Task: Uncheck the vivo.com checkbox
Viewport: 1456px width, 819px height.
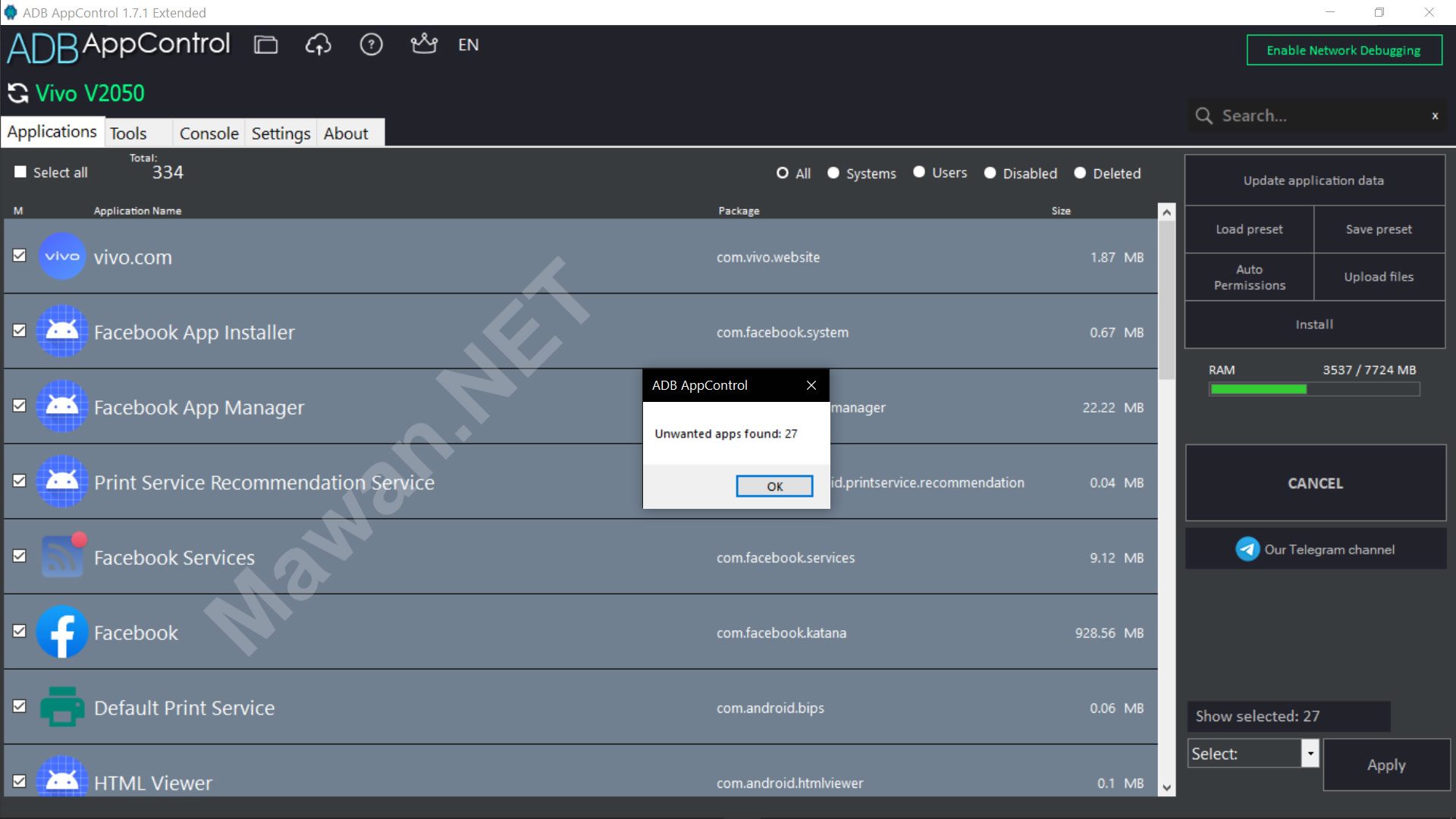Action: [20, 256]
